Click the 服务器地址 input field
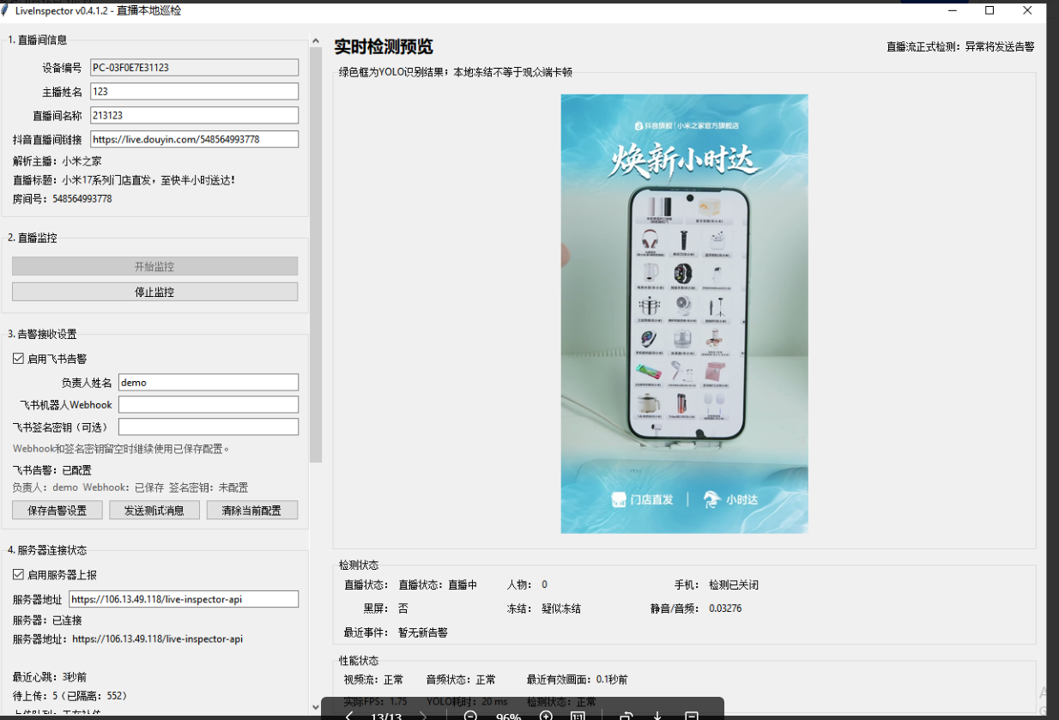1059x720 pixels. click(184, 598)
